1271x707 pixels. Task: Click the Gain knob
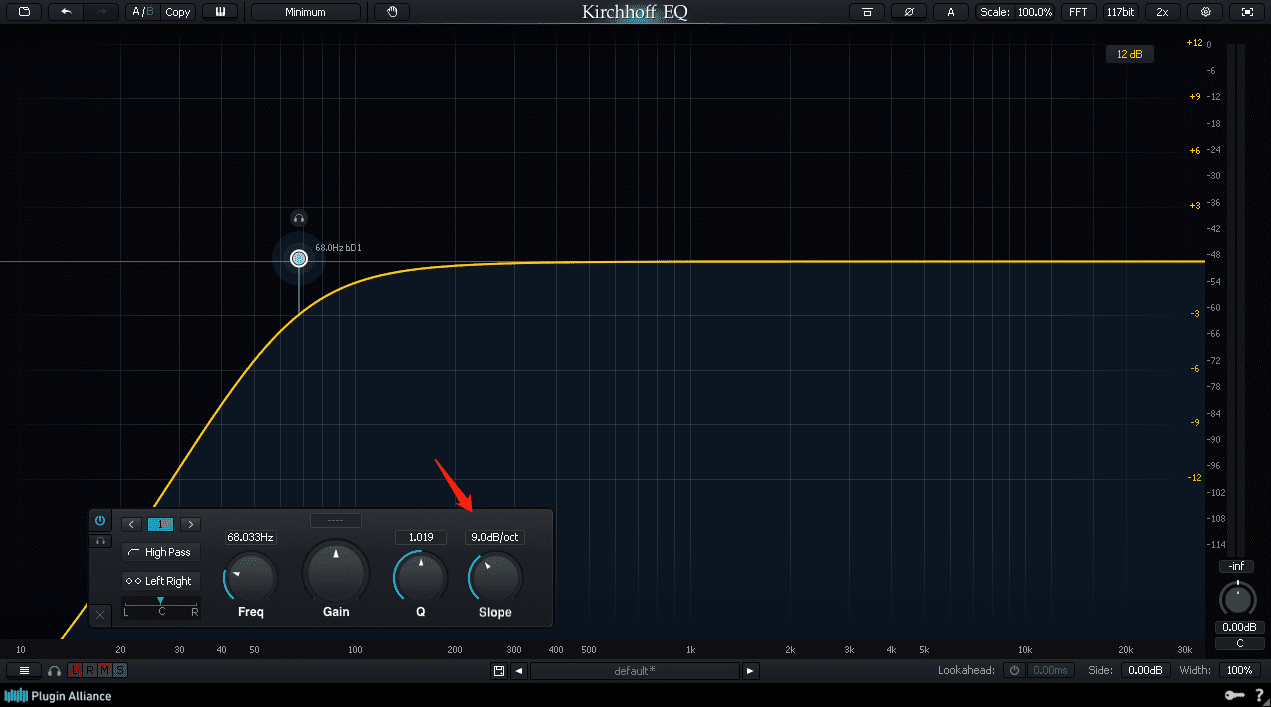[x=336, y=572]
